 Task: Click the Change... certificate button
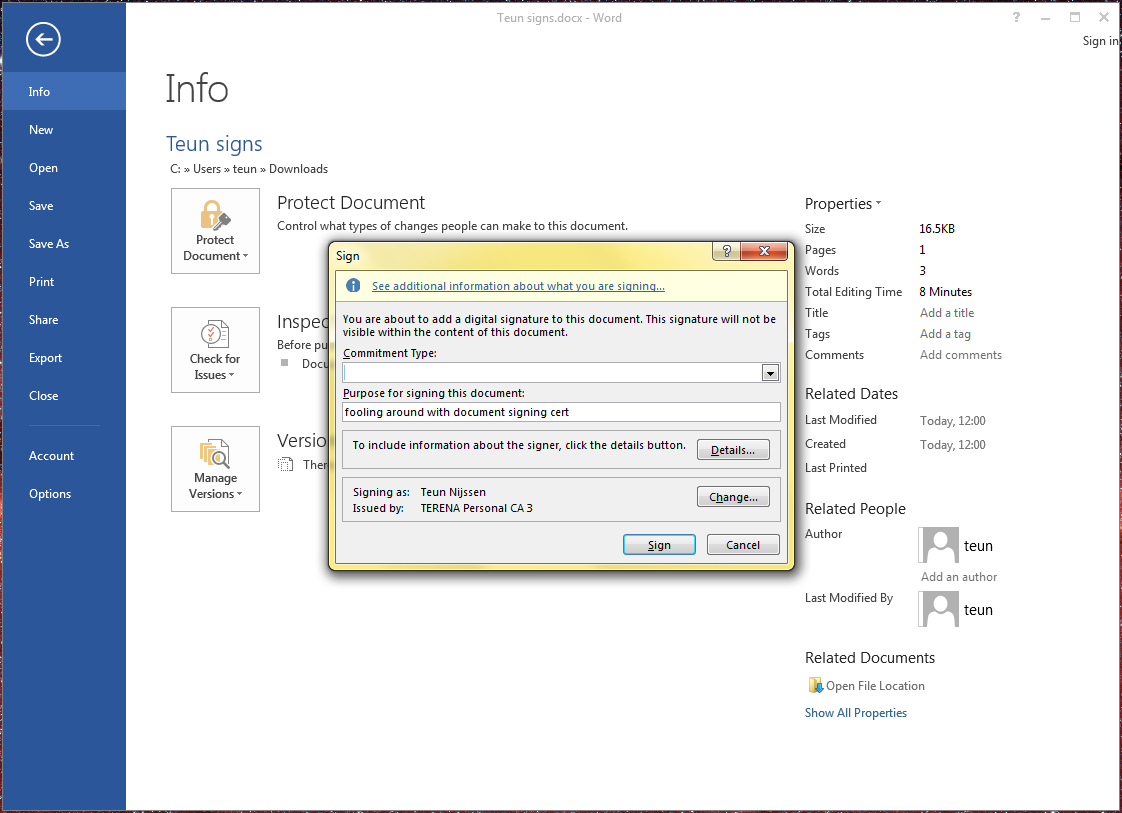click(x=733, y=497)
